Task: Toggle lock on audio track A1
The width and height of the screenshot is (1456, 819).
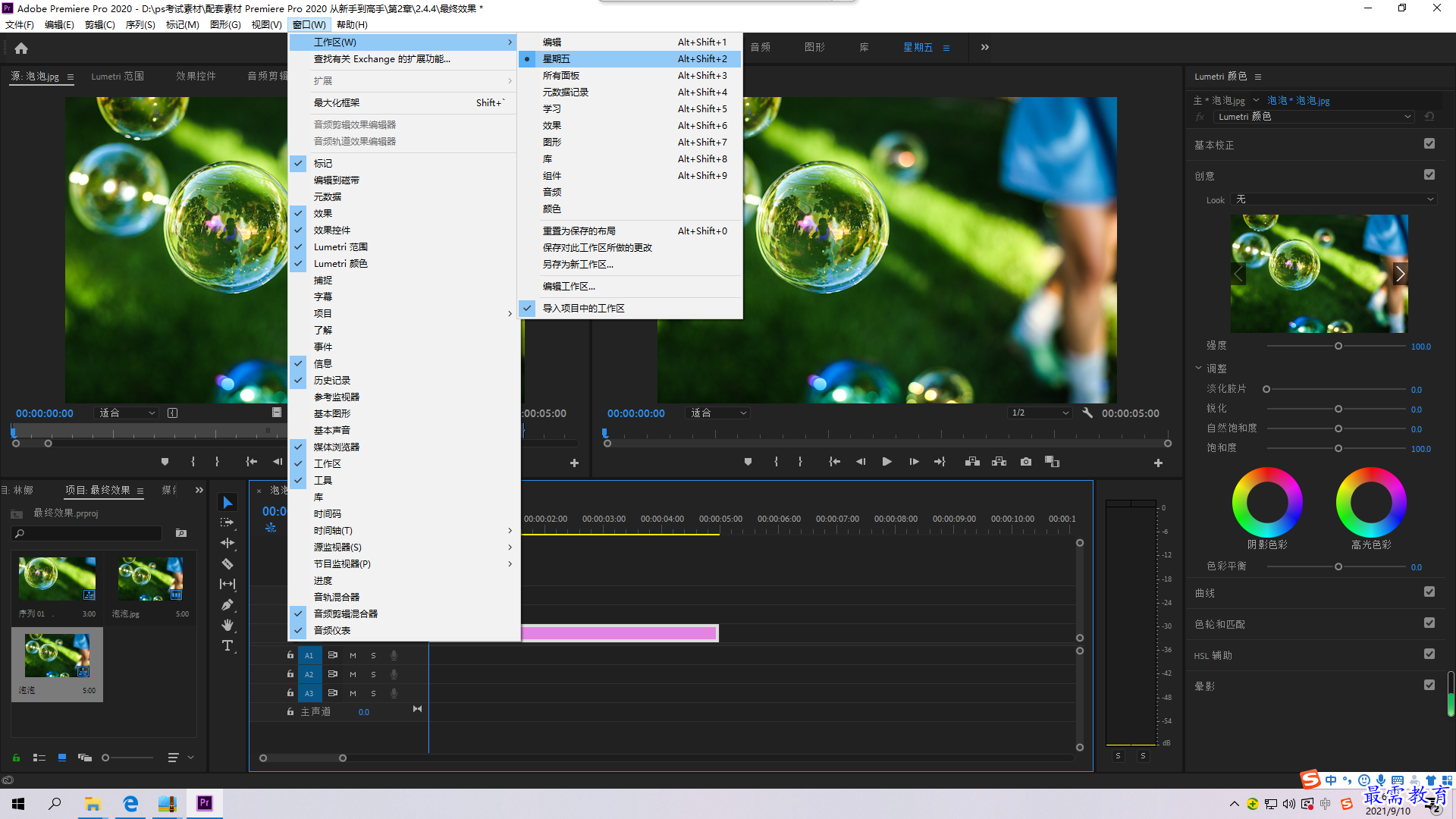Action: [x=290, y=655]
